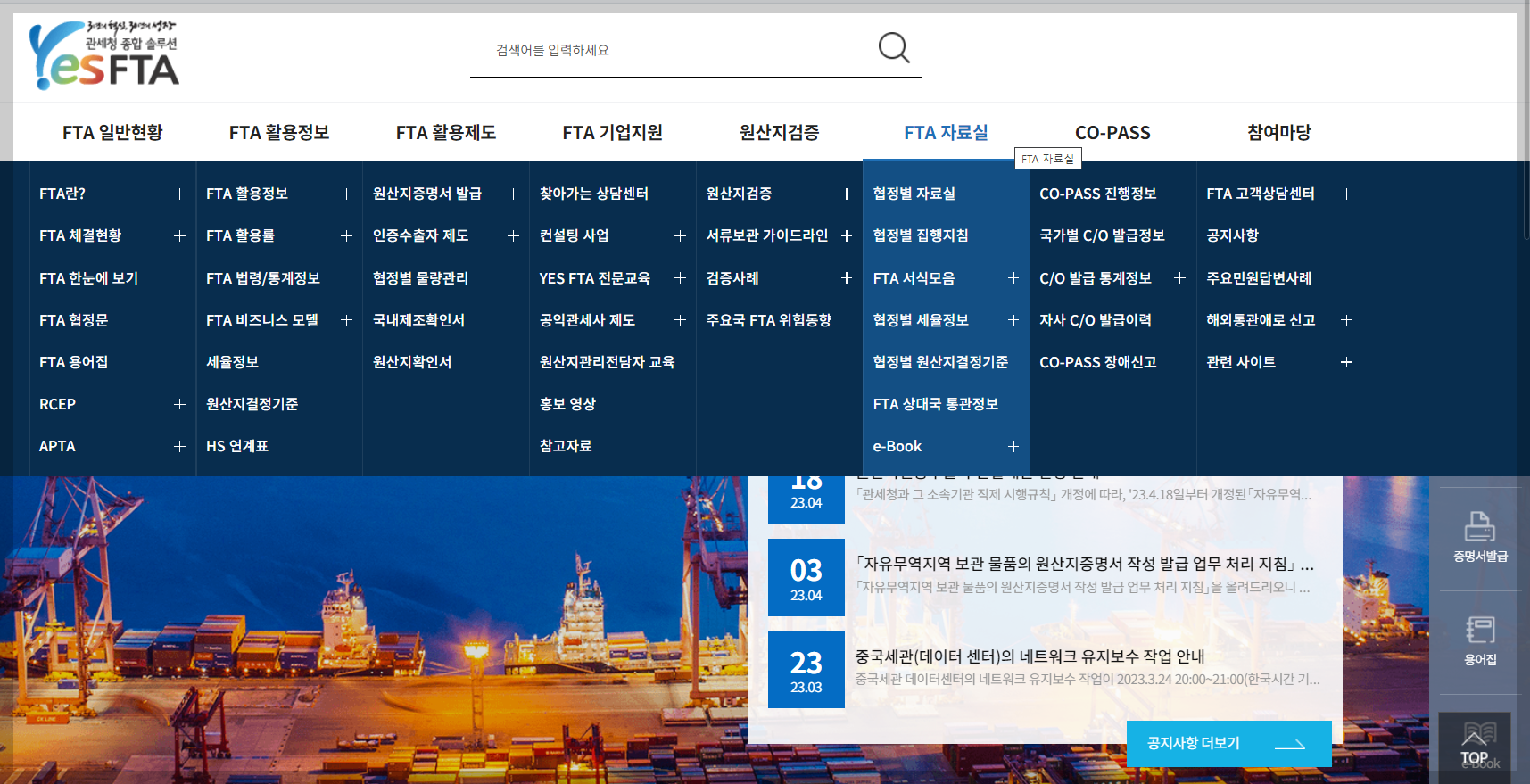Expand the RCEP plus icon
The height and width of the screenshot is (784, 1530).
coord(179,404)
